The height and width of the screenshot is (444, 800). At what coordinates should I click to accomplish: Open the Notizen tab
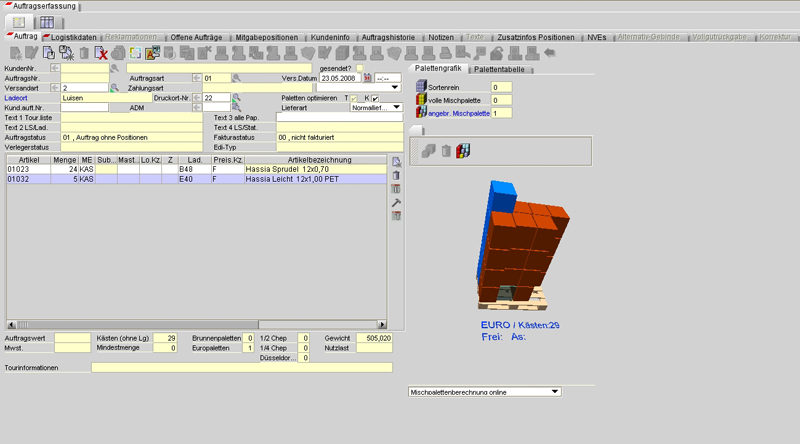(x=441, y=37)
